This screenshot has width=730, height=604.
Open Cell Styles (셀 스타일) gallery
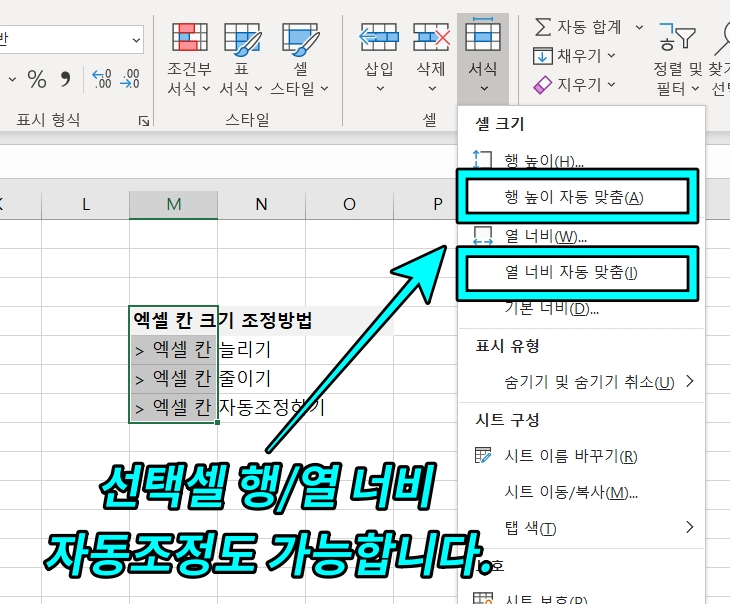coord(300,59)
